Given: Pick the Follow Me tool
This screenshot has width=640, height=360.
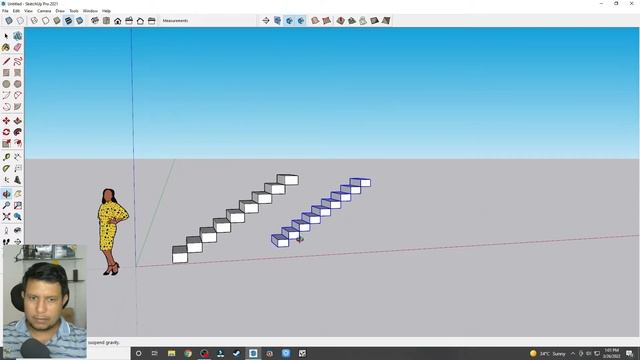Looking at the screenshot, I should pyautogui.click(x=18, y=132).
